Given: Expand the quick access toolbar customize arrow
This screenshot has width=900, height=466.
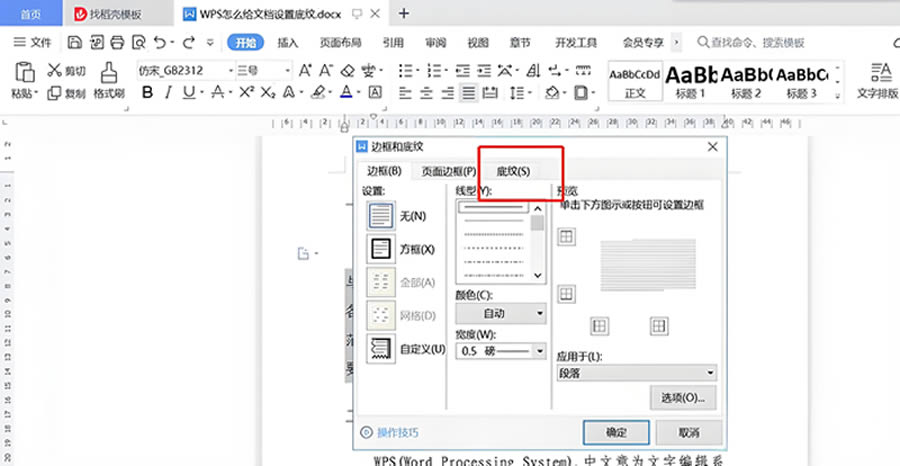Looking at the screenshot, I should pos(210,42).
